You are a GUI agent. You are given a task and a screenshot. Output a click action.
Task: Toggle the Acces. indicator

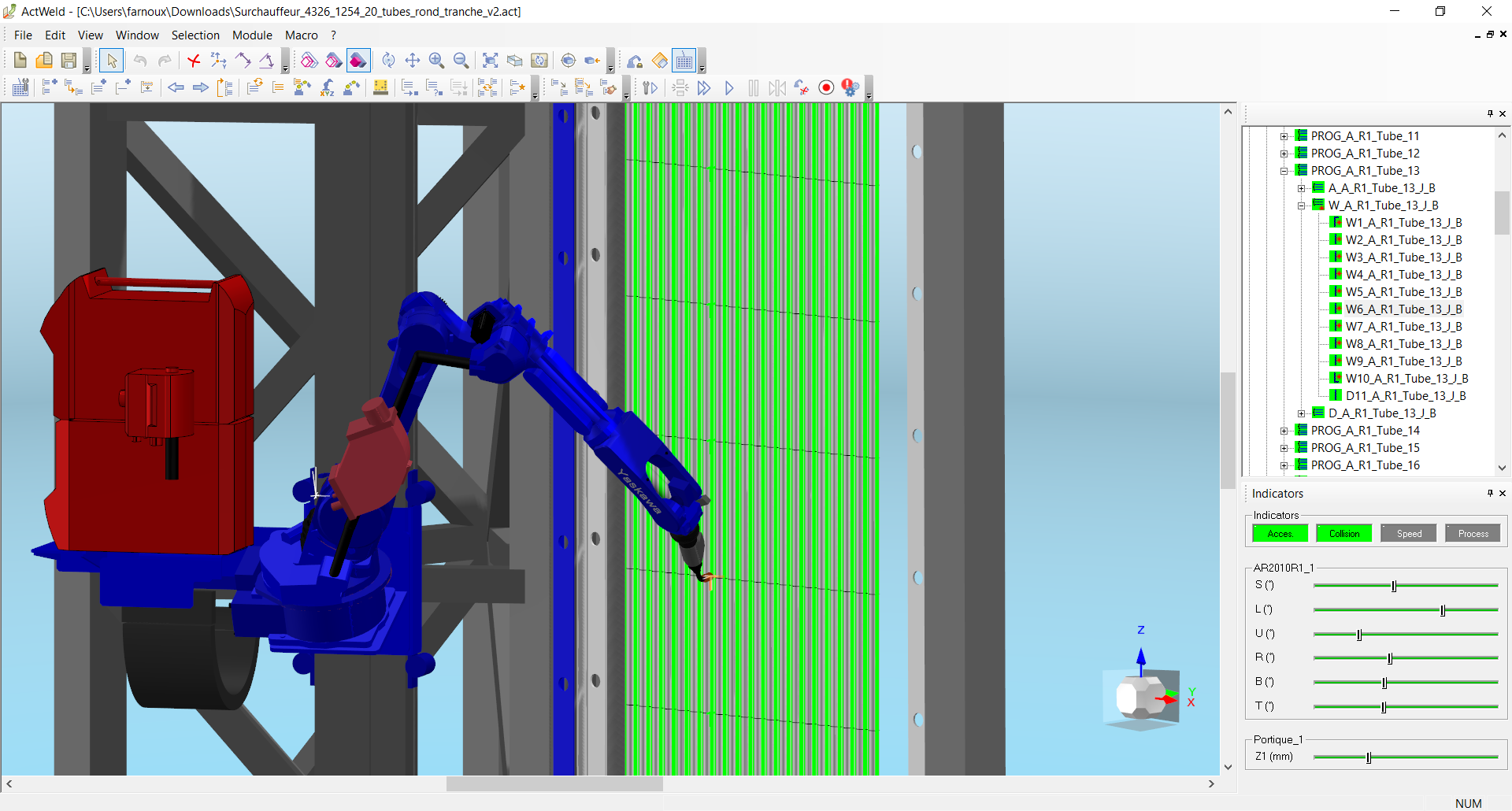[1280, 534]
